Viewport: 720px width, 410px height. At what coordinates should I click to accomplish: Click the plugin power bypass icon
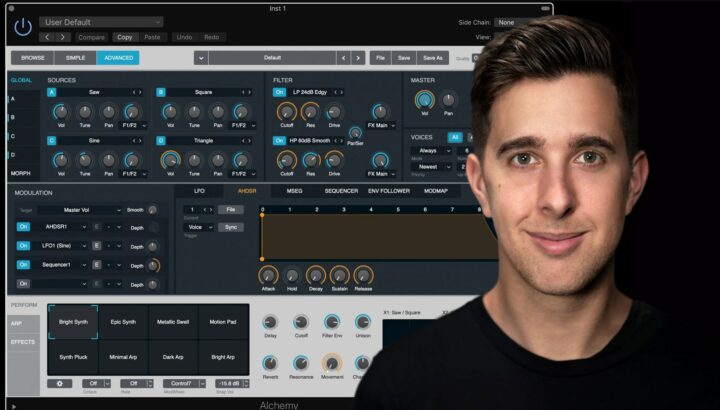point(22,28)
